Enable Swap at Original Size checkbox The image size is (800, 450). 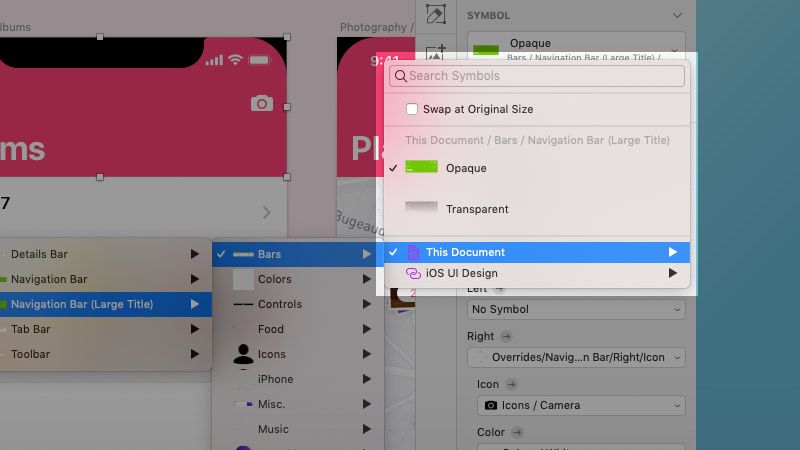tap(412, 109)
